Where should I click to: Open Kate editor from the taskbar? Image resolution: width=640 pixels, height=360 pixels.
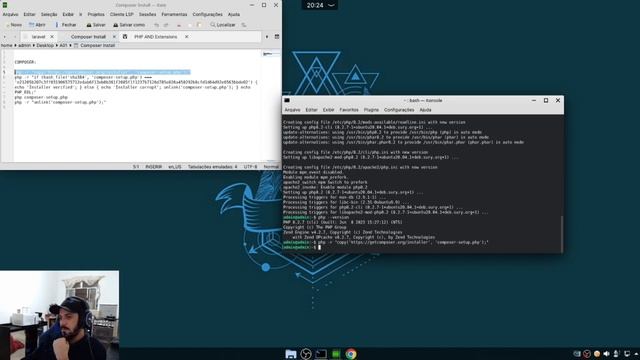[336, 354]
